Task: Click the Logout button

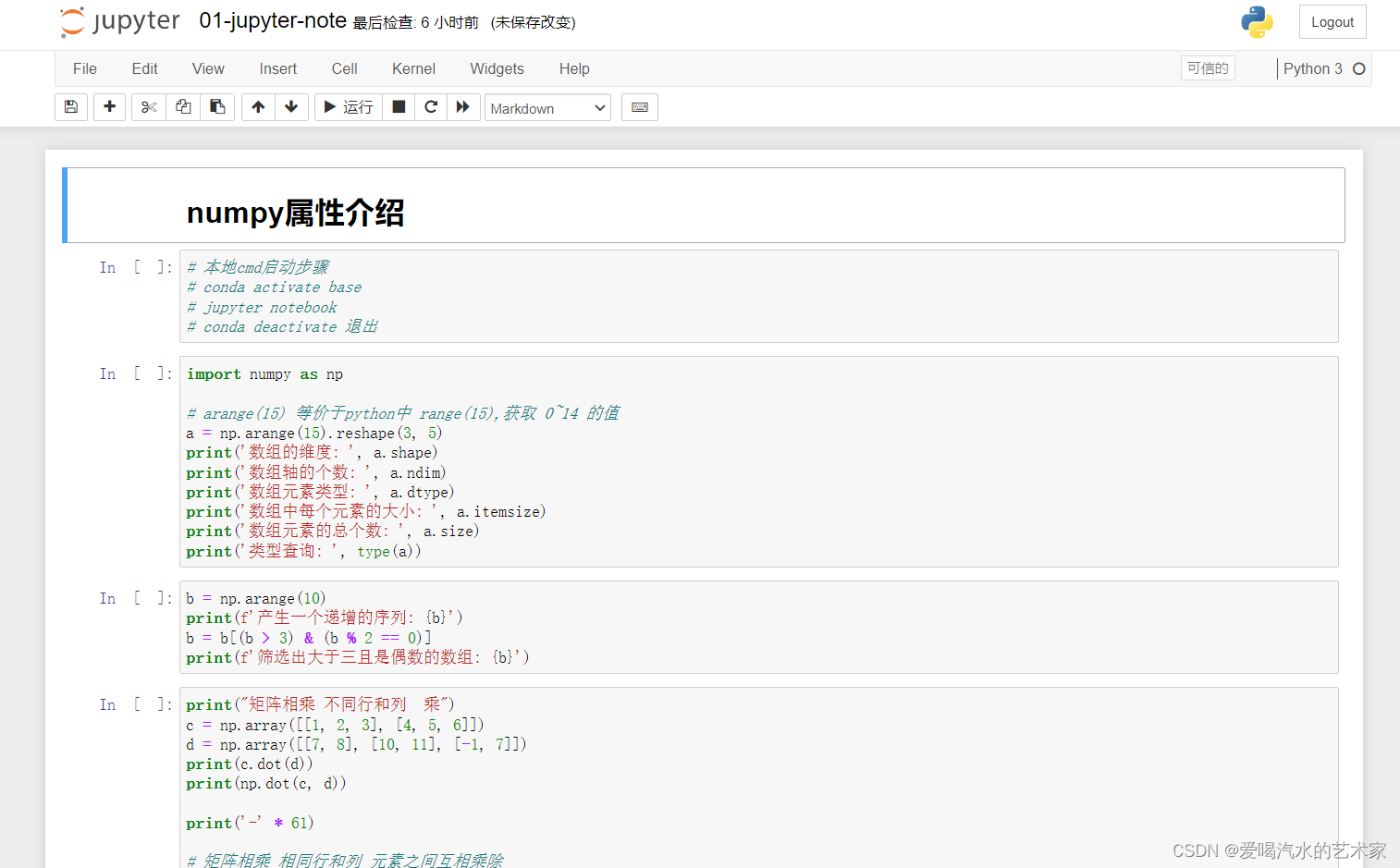Action: (x=1332, y=22)
